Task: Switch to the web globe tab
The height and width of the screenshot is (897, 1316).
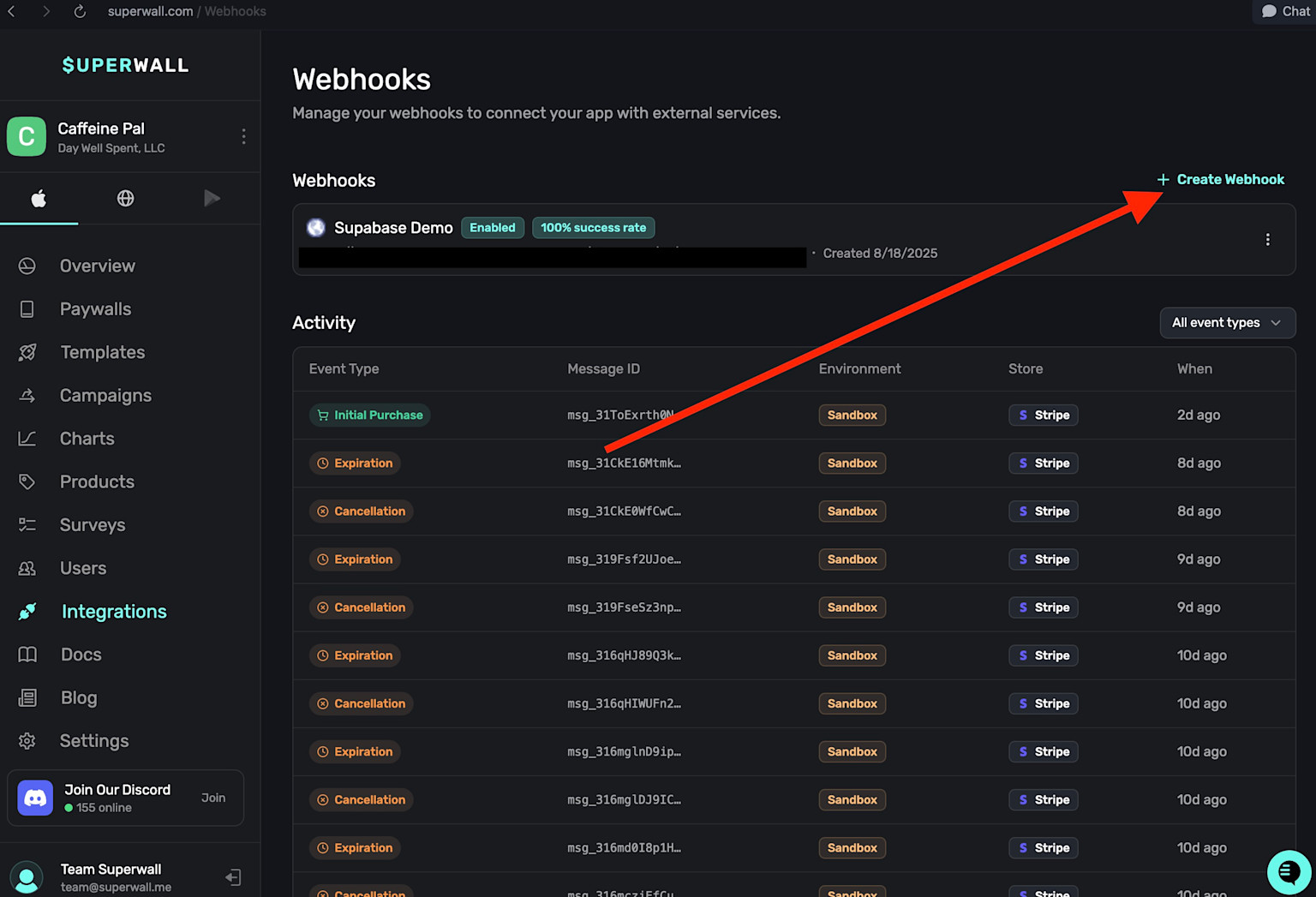Action: click(125, 199)
